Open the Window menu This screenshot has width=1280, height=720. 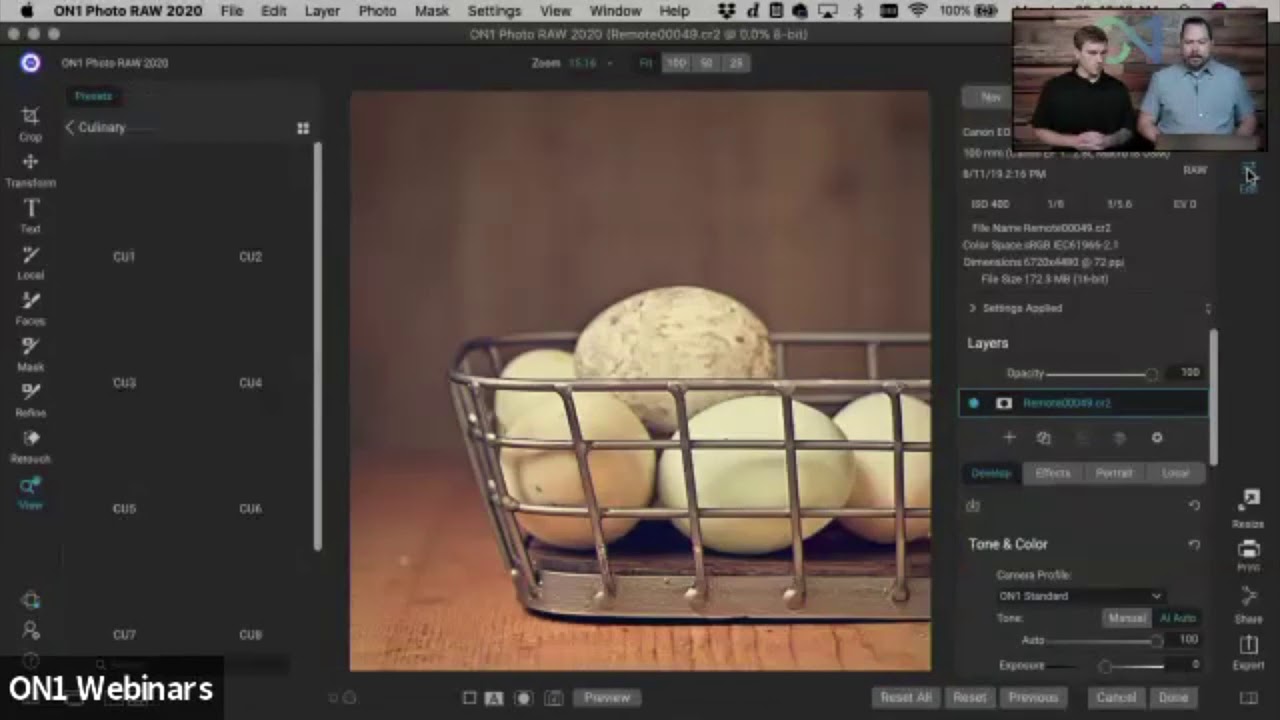[x=615, y=11]
